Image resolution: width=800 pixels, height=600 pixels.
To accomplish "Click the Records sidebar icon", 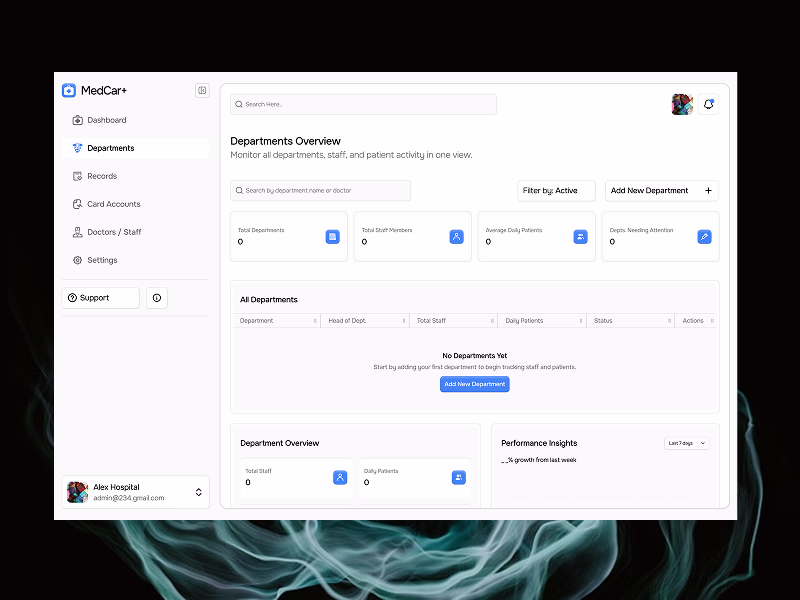I will 78,176.
